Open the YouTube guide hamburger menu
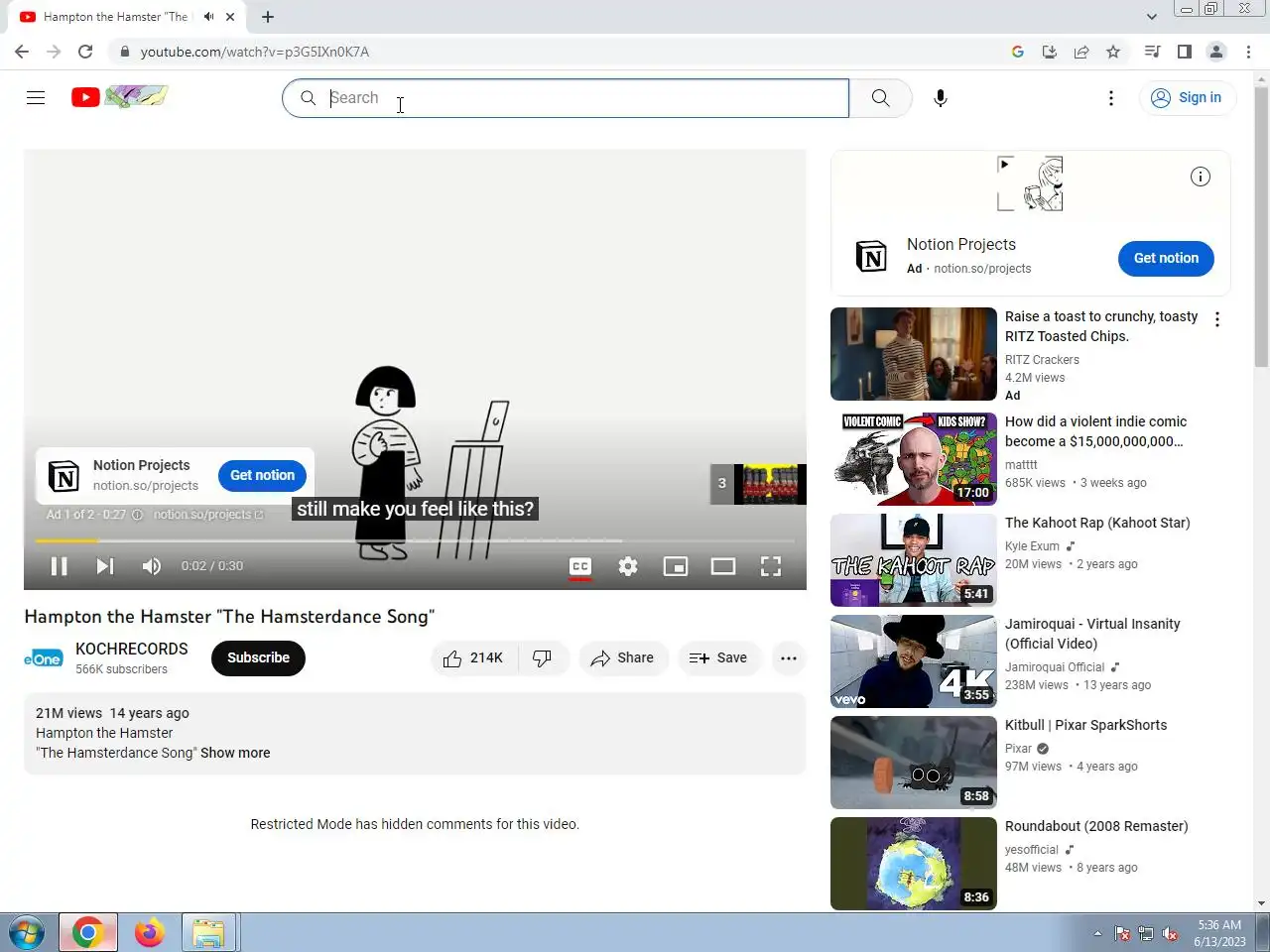 36,97
